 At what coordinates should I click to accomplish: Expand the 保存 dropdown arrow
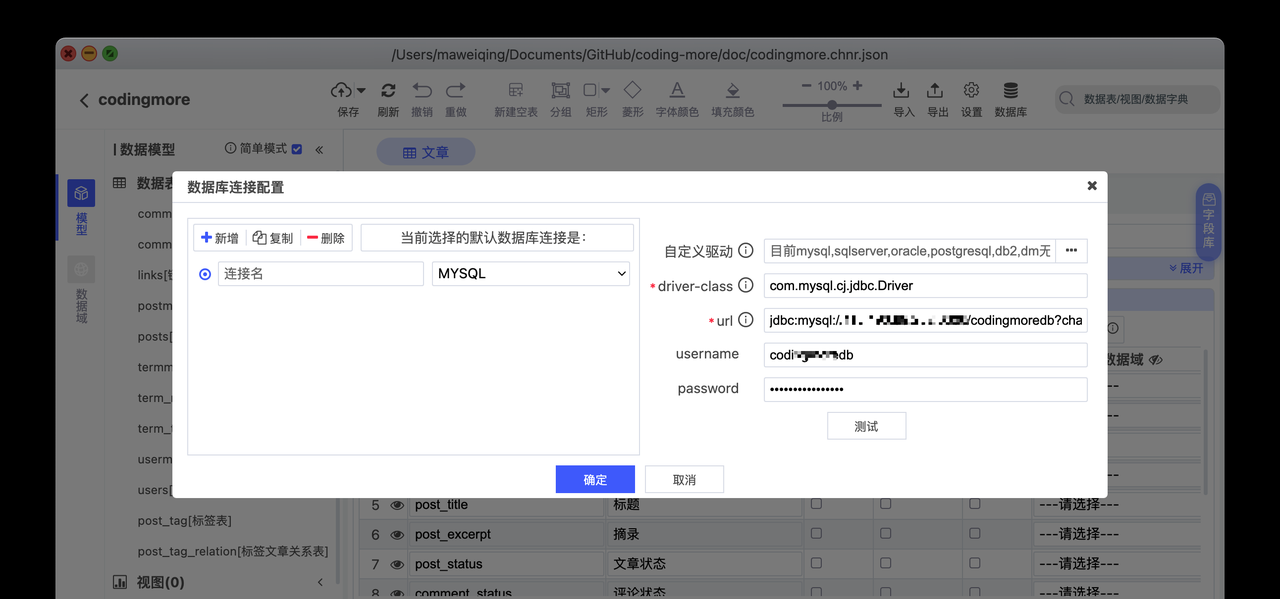pos(362,89)
